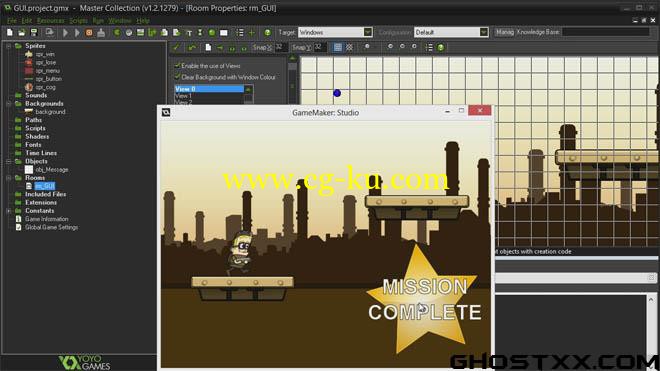Select spr_cog sprite in resource tree
Screen dimensions: 660x371
(x=45, y=87)
